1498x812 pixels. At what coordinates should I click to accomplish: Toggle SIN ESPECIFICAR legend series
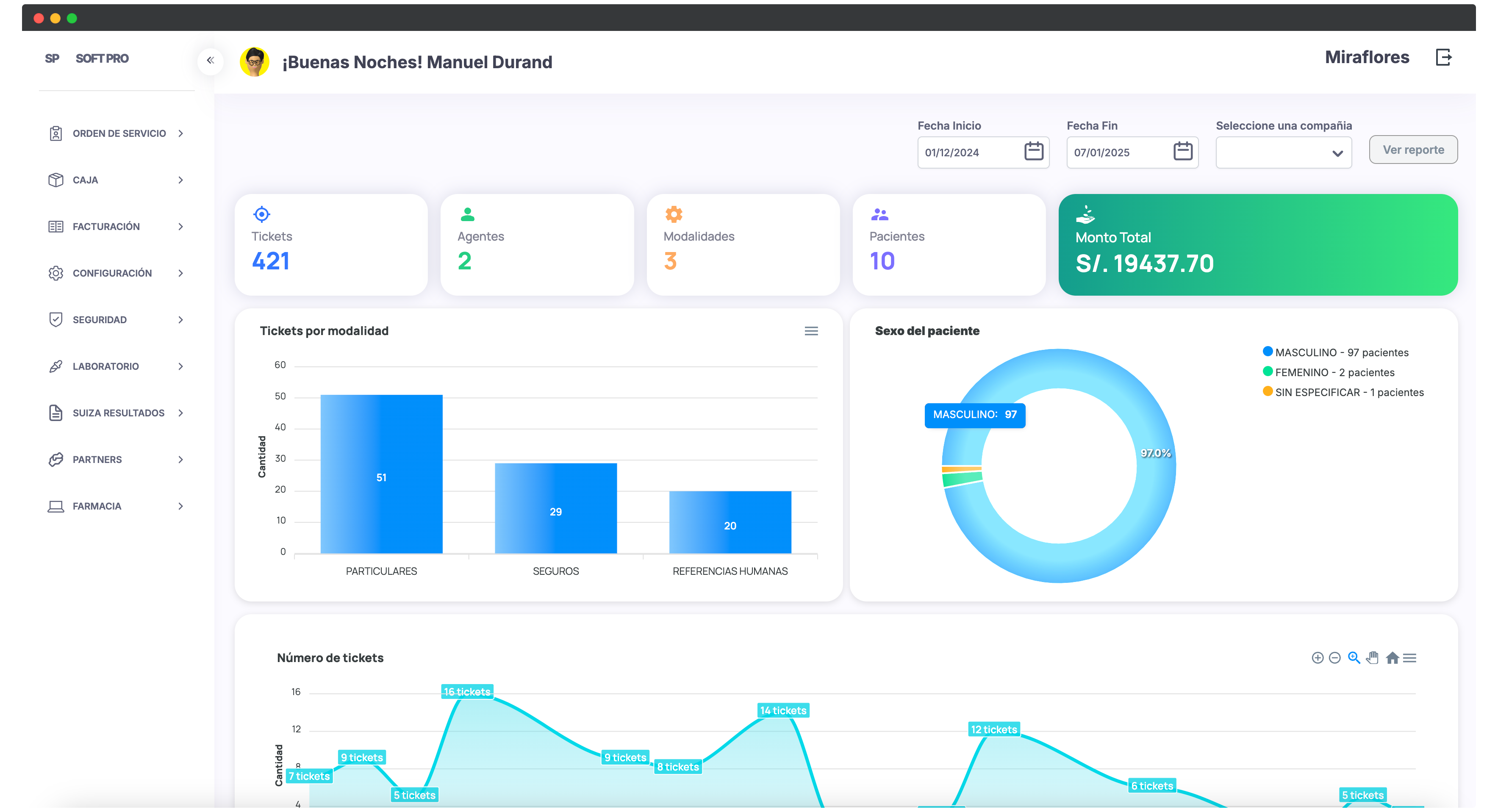(x=1343, y=392)
